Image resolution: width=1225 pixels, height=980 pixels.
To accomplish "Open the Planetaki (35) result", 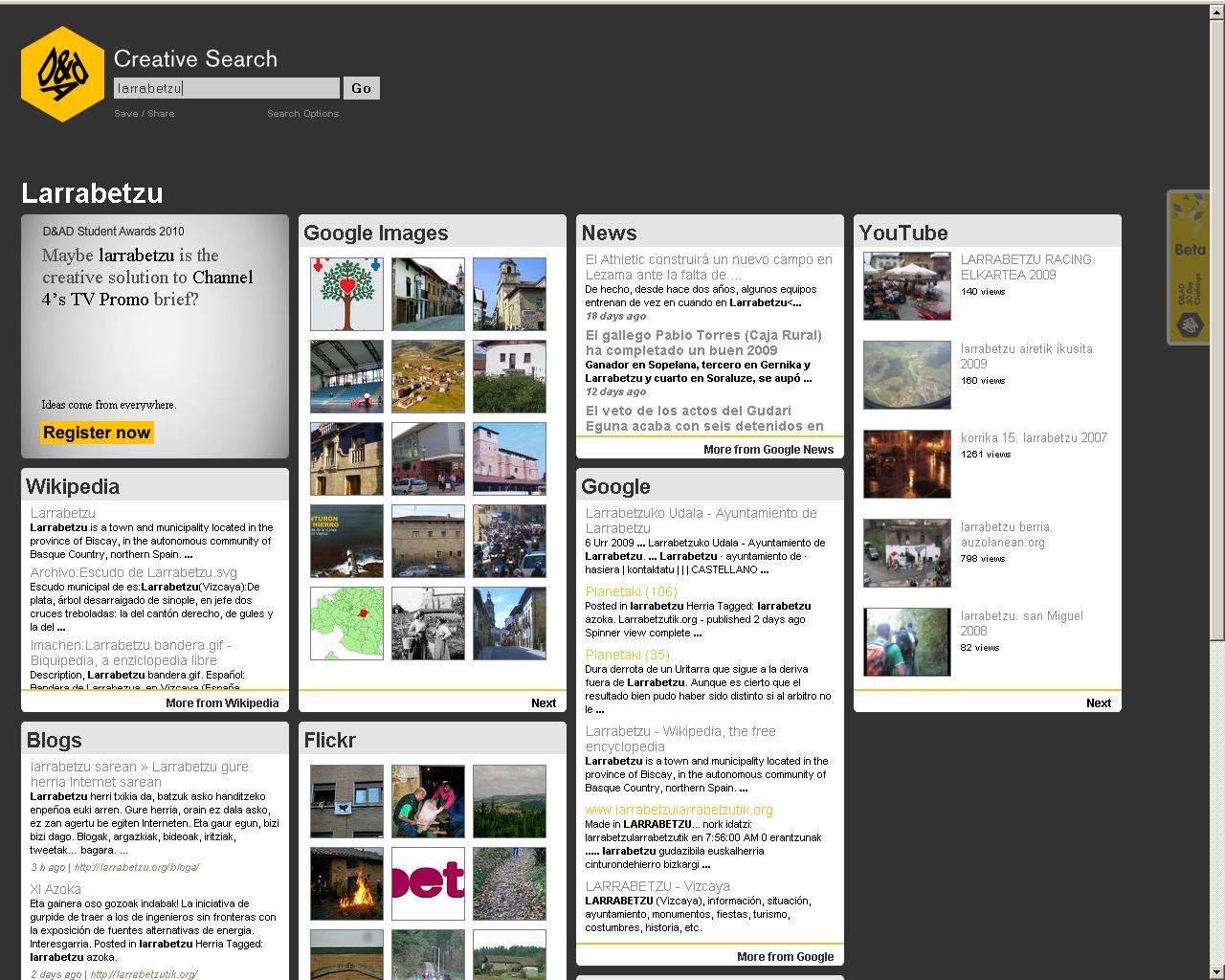I will click(x=628, y=655).
